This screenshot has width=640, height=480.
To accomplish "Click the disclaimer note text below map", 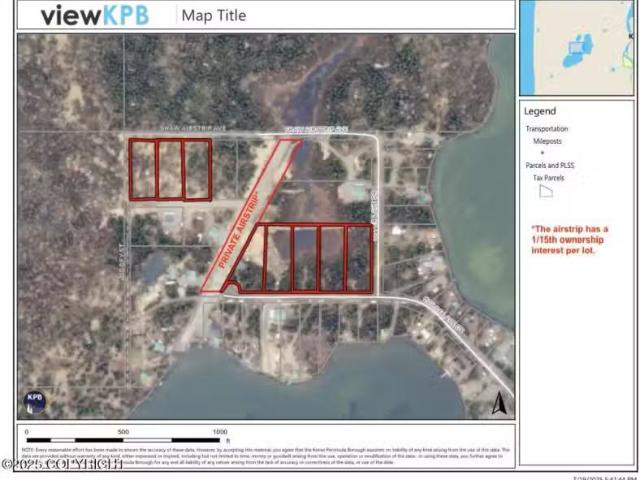I will pos(265,456).
